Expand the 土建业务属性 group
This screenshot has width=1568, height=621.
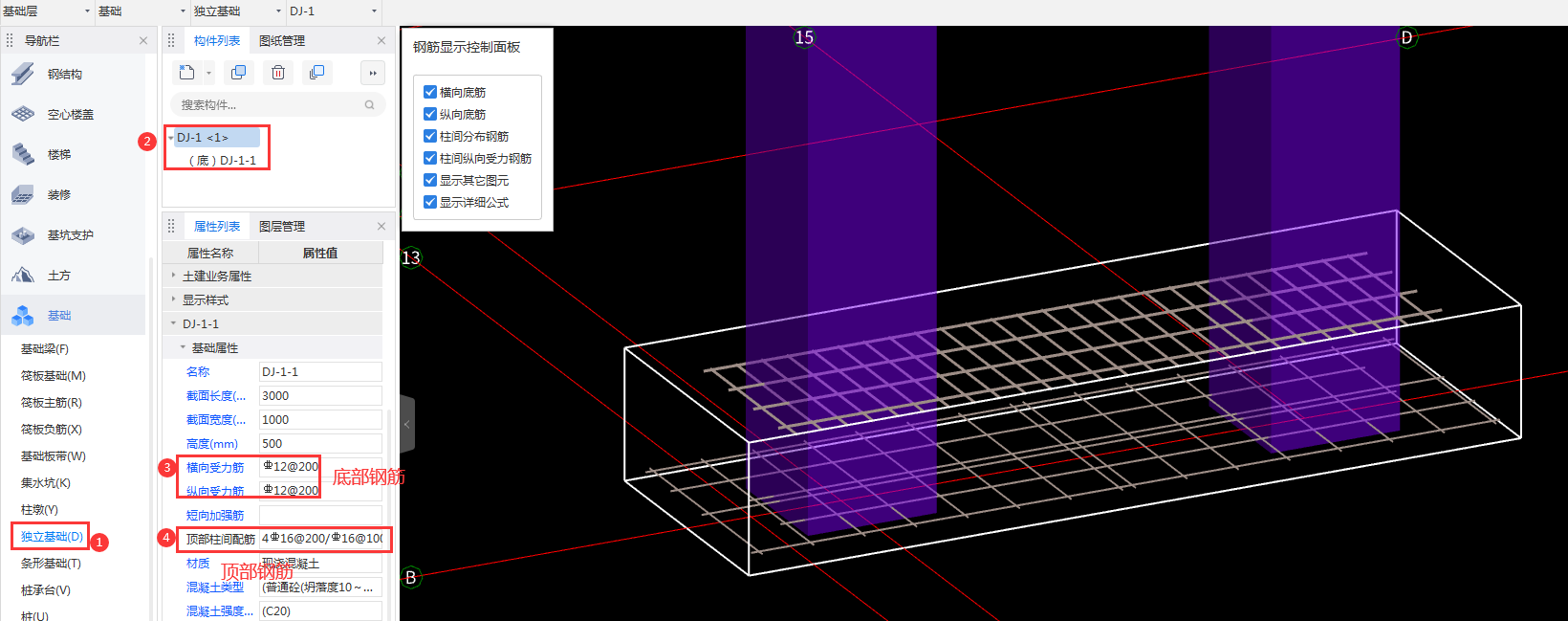pyautogui.click(x=173, y=276)
